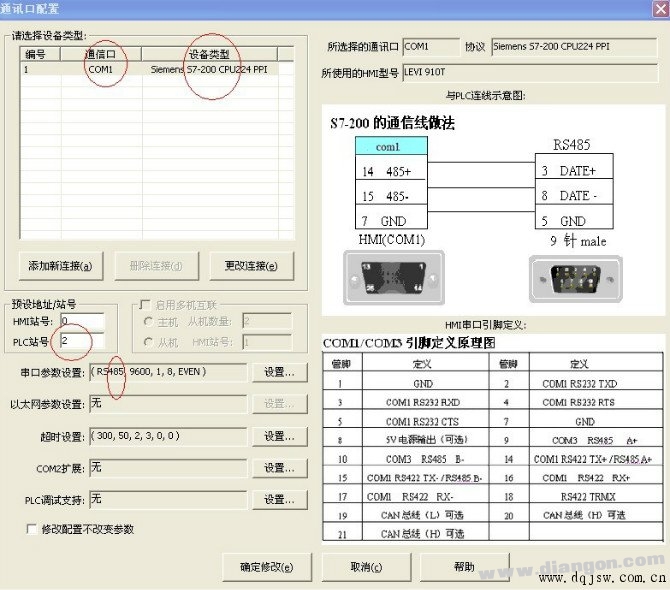Click 'COM1 RS422 TX- /RS485 B-' cell
670x590 pixels.
424,478
